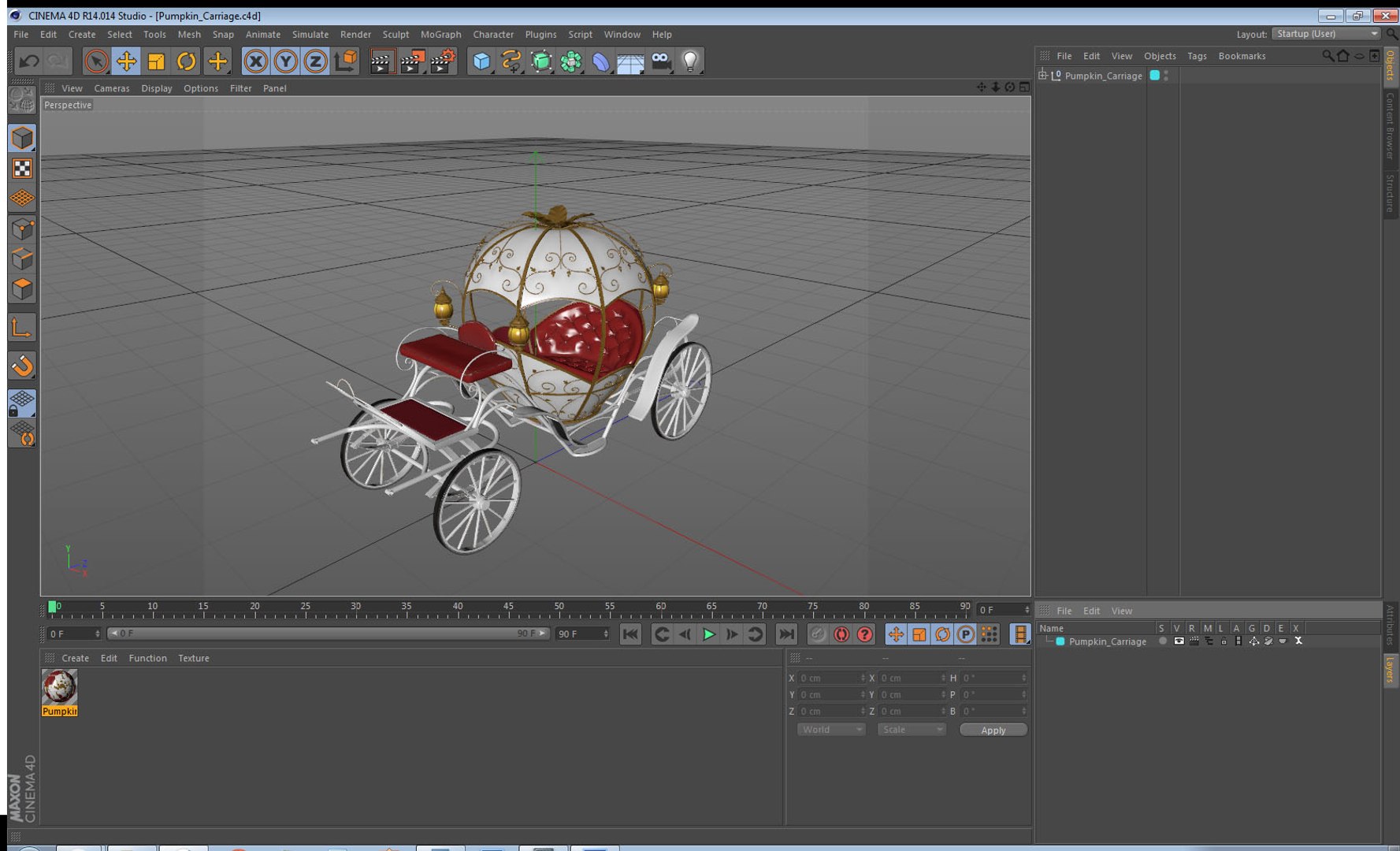
Task: Switch to Points mode
Action: tap(22, 229)
